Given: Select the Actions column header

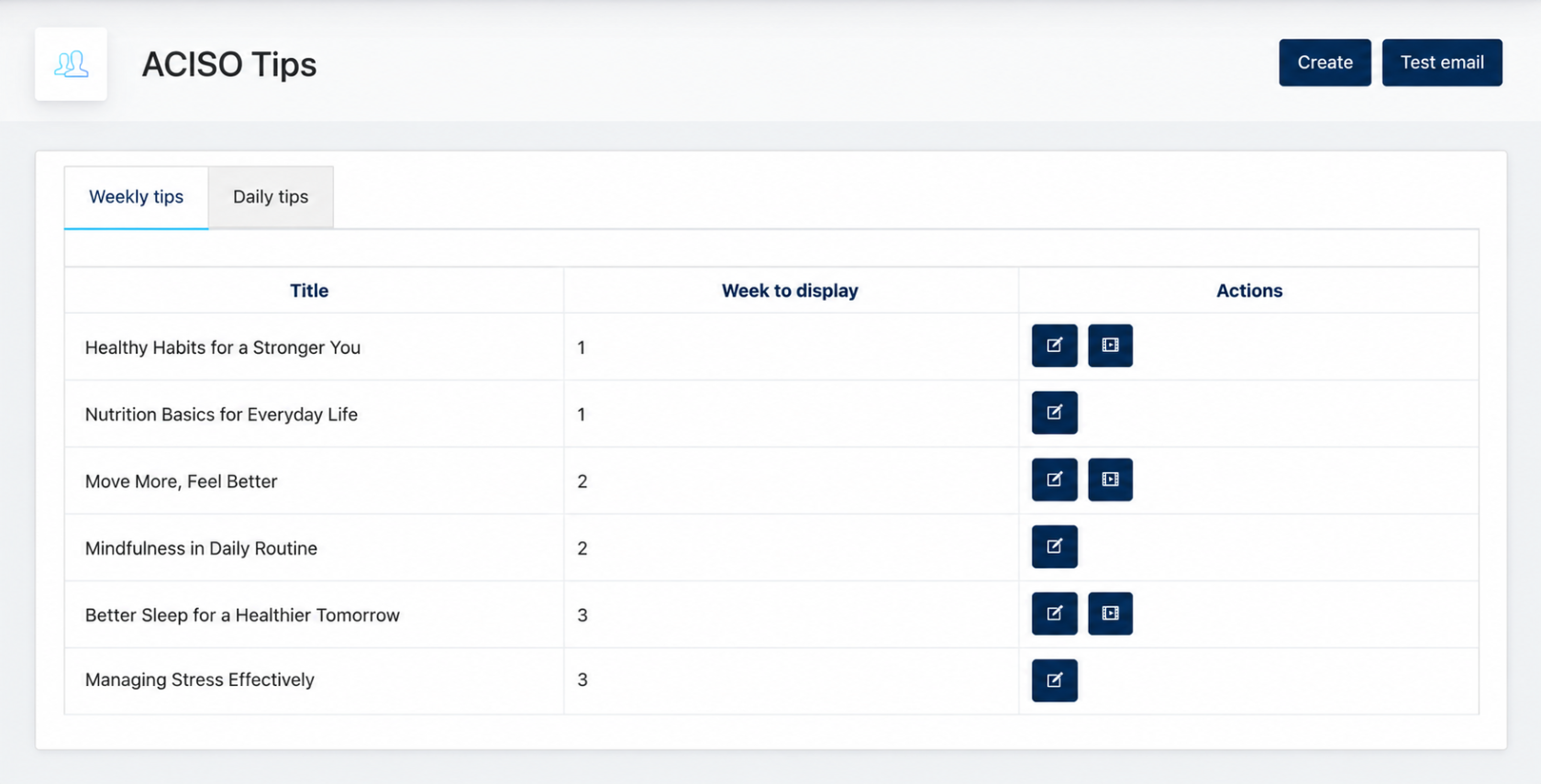Looking at the screenshot, I should click(1249, 291).
